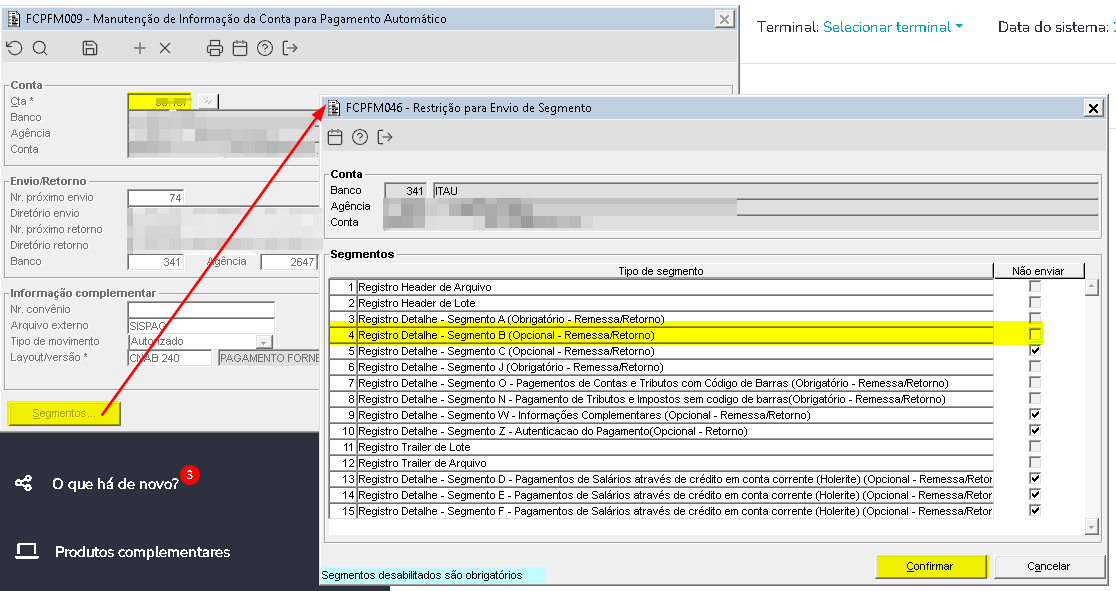The height and width of the screenshot is (591, 1116).
Task: Click the Agência field showing 2647
Action: click(x=289, y=262)
